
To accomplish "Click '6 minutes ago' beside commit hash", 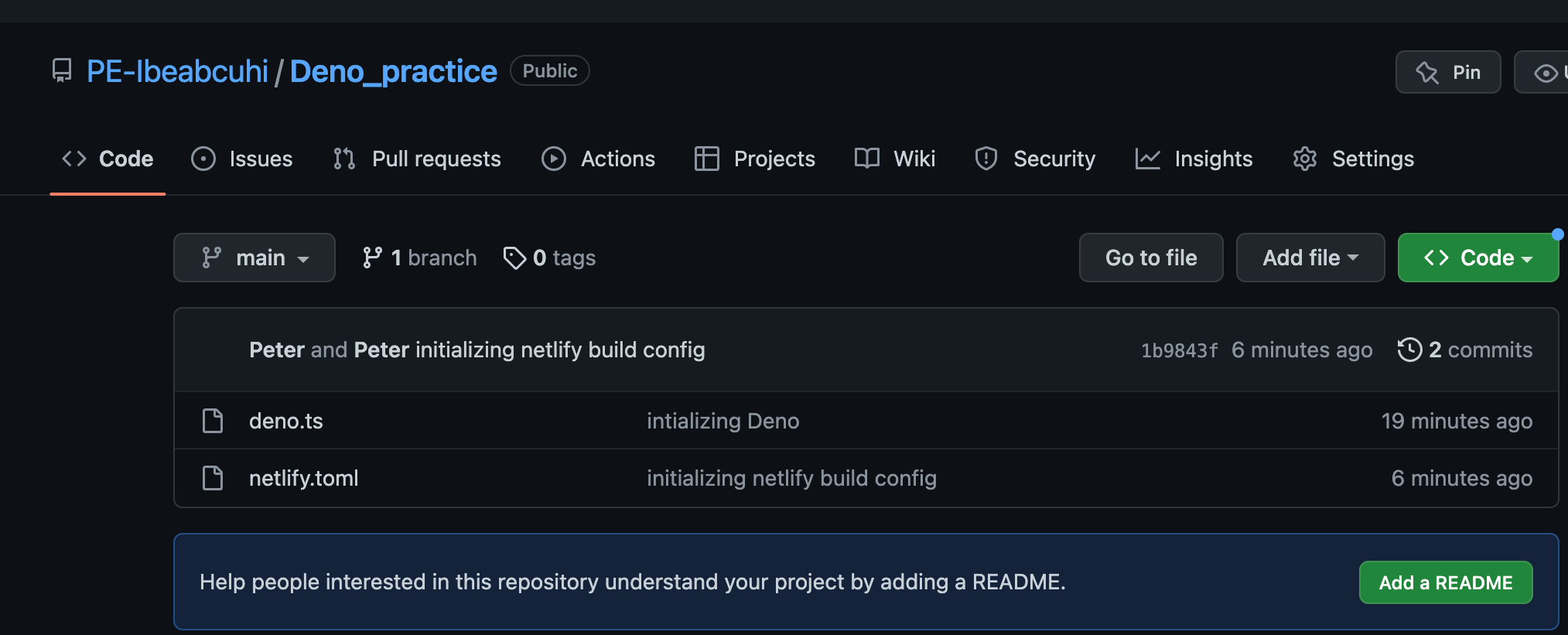I will coord(1302,350).
